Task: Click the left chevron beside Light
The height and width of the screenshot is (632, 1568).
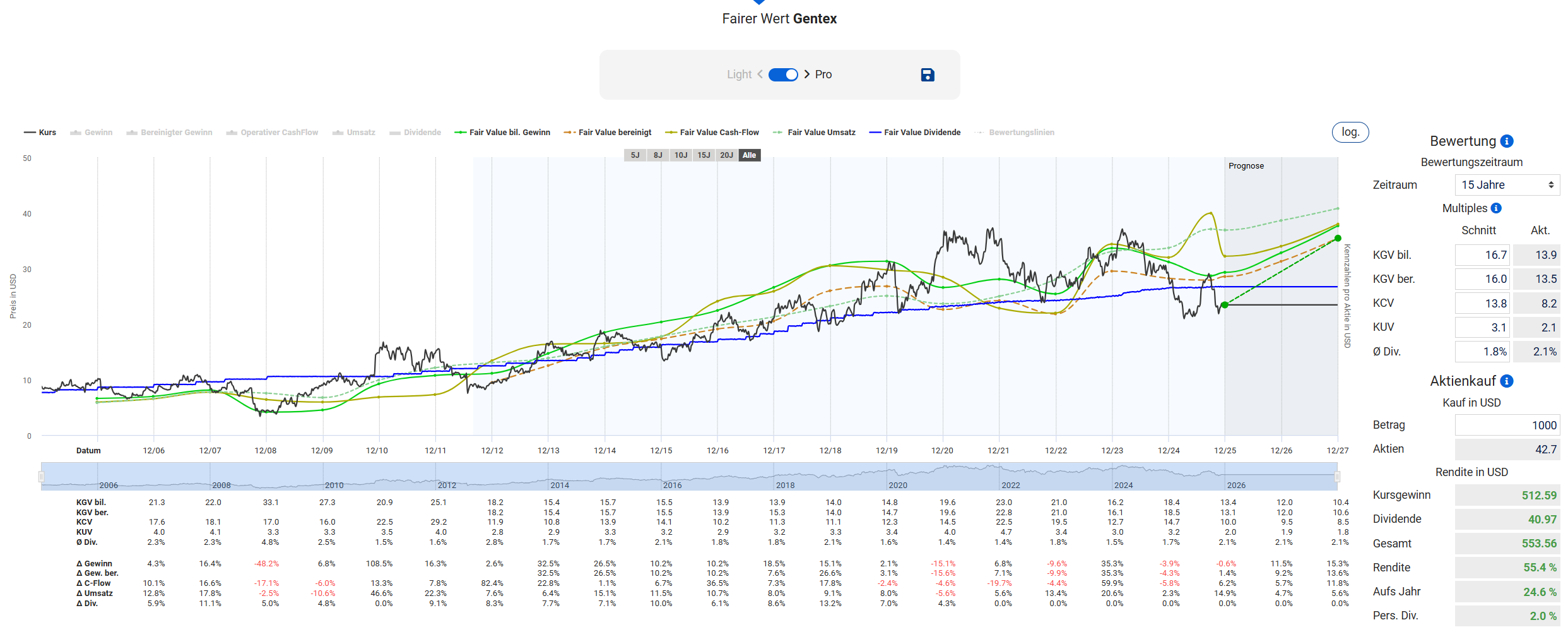Action: pyautogui.click(x=760, y=75)
